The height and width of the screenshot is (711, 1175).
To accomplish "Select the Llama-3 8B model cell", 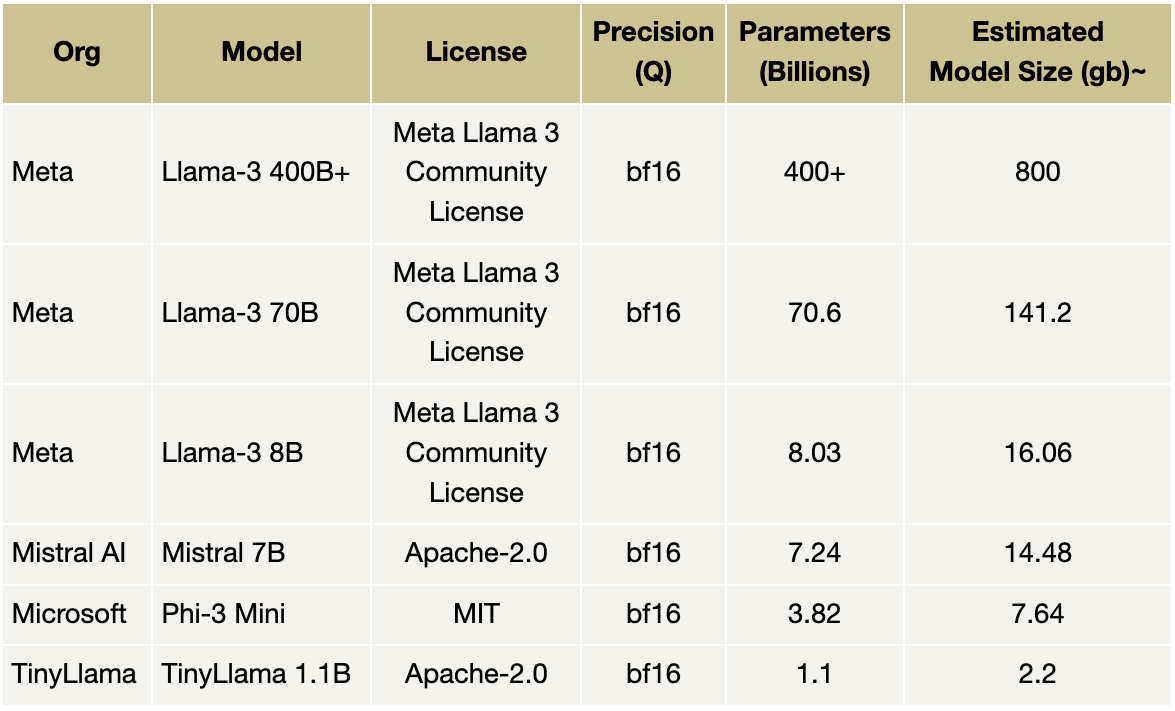I will tap(232, 453).
